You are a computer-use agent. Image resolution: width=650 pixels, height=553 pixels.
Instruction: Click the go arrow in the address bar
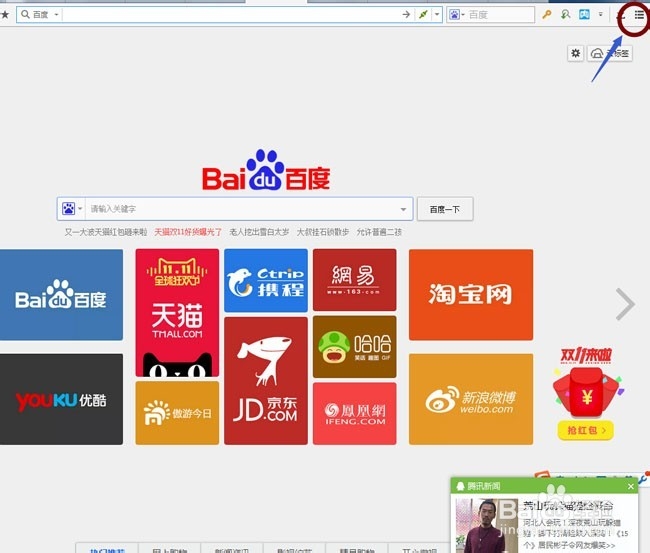coord(406,15)
